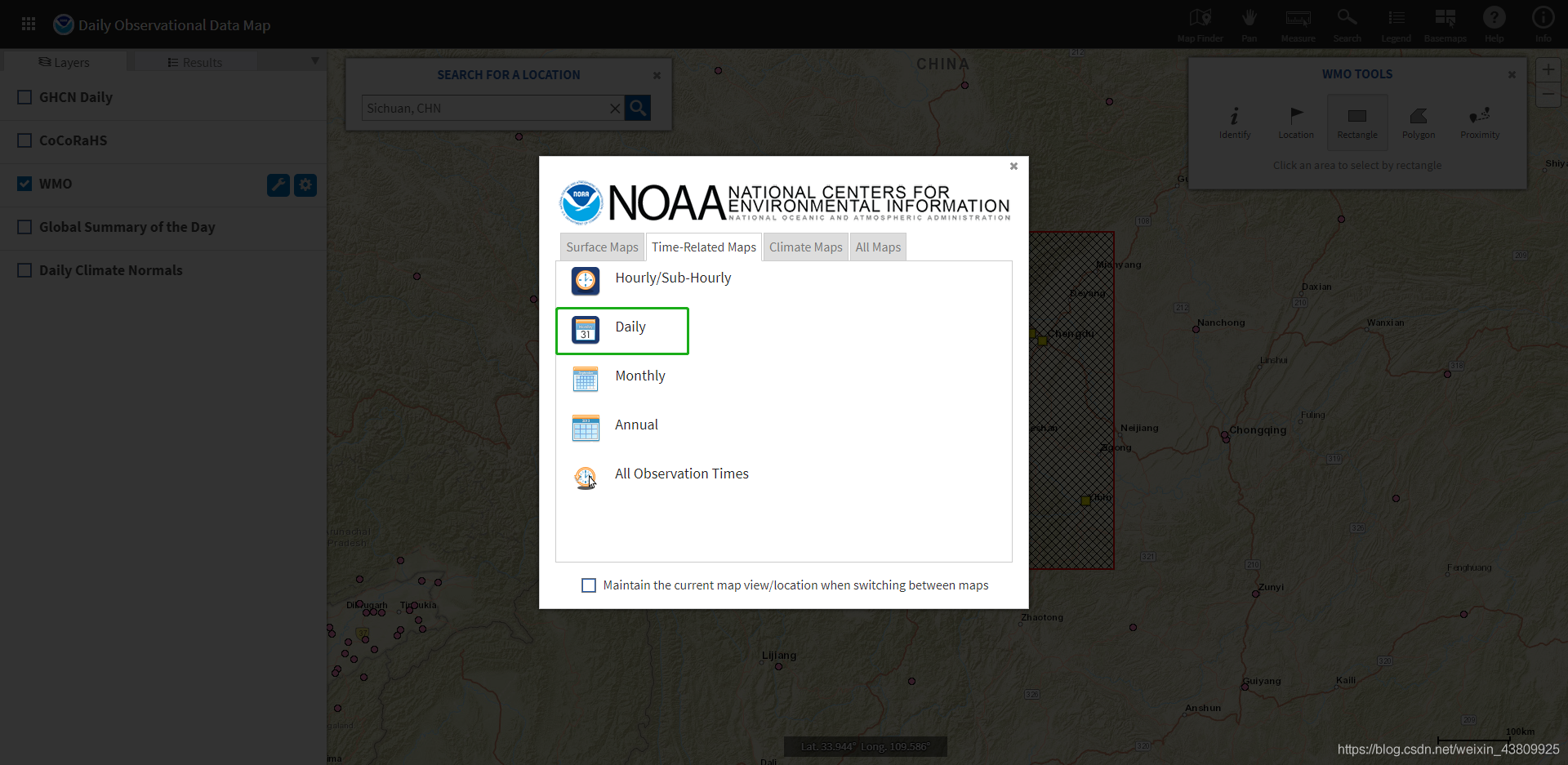Open the Hourly/Sub-Hourly maps link
This screenshot has height=765, width=1568.
pos(673,278)
